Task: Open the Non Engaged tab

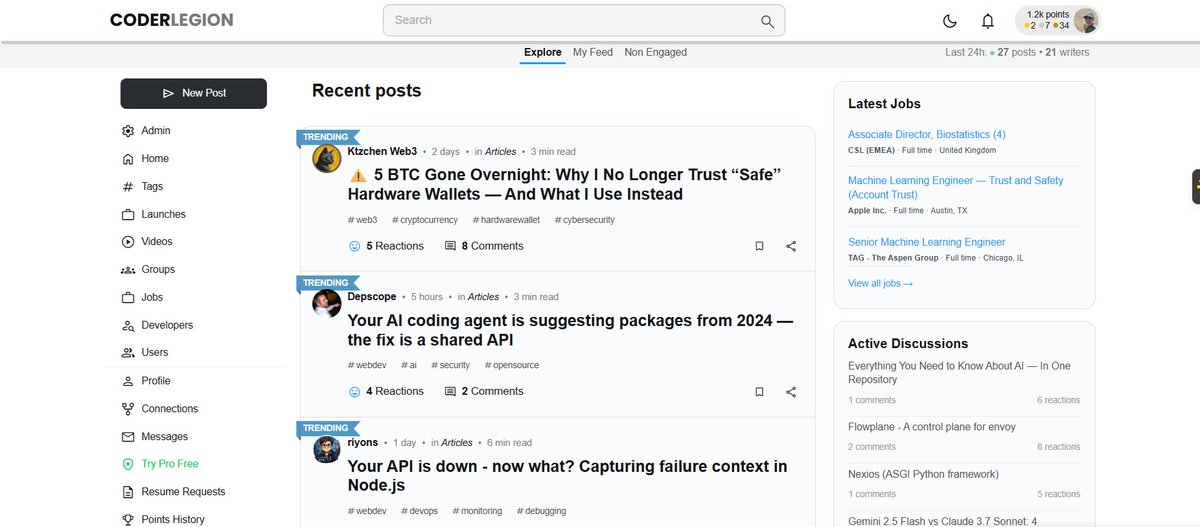Action: (x=656, y=52)
